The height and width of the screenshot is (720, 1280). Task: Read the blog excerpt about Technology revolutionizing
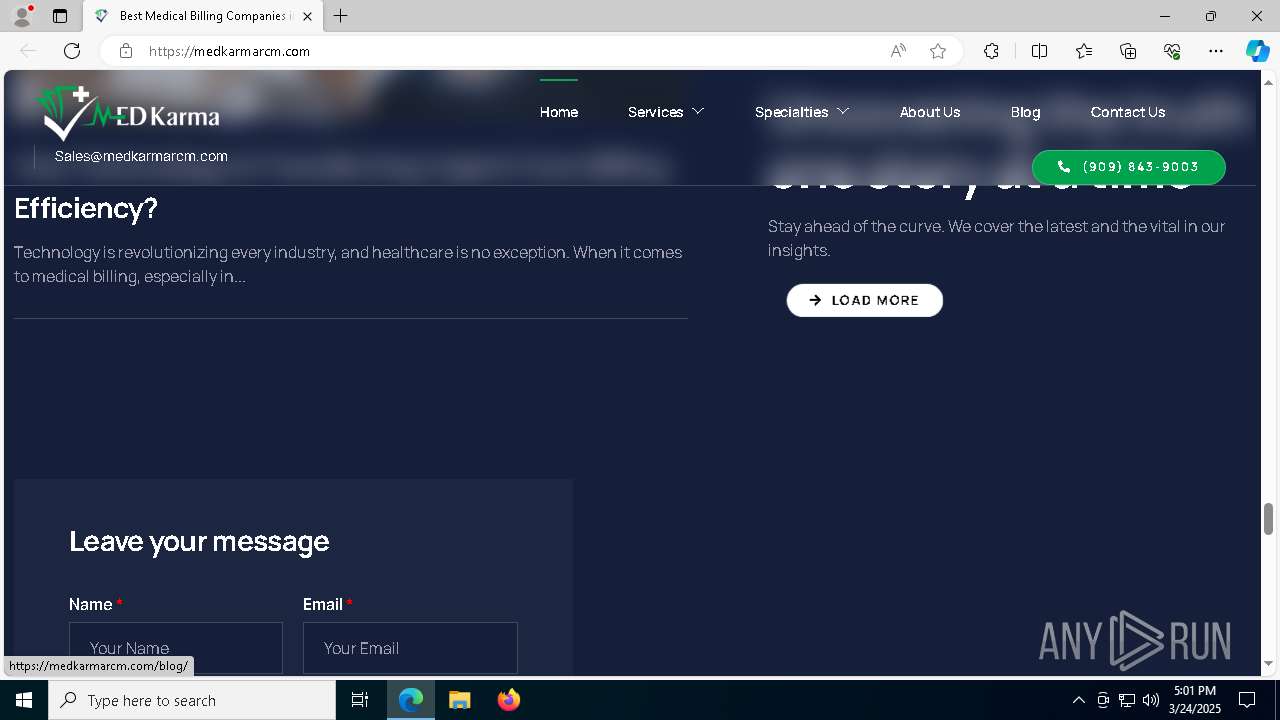[348, 264]
